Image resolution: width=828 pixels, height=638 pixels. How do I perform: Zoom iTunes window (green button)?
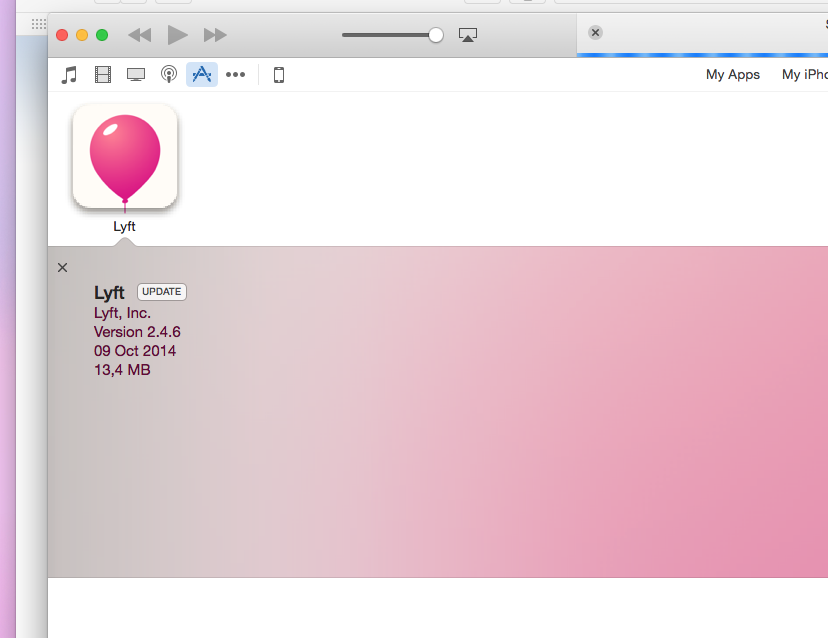[x=102, y=35]
